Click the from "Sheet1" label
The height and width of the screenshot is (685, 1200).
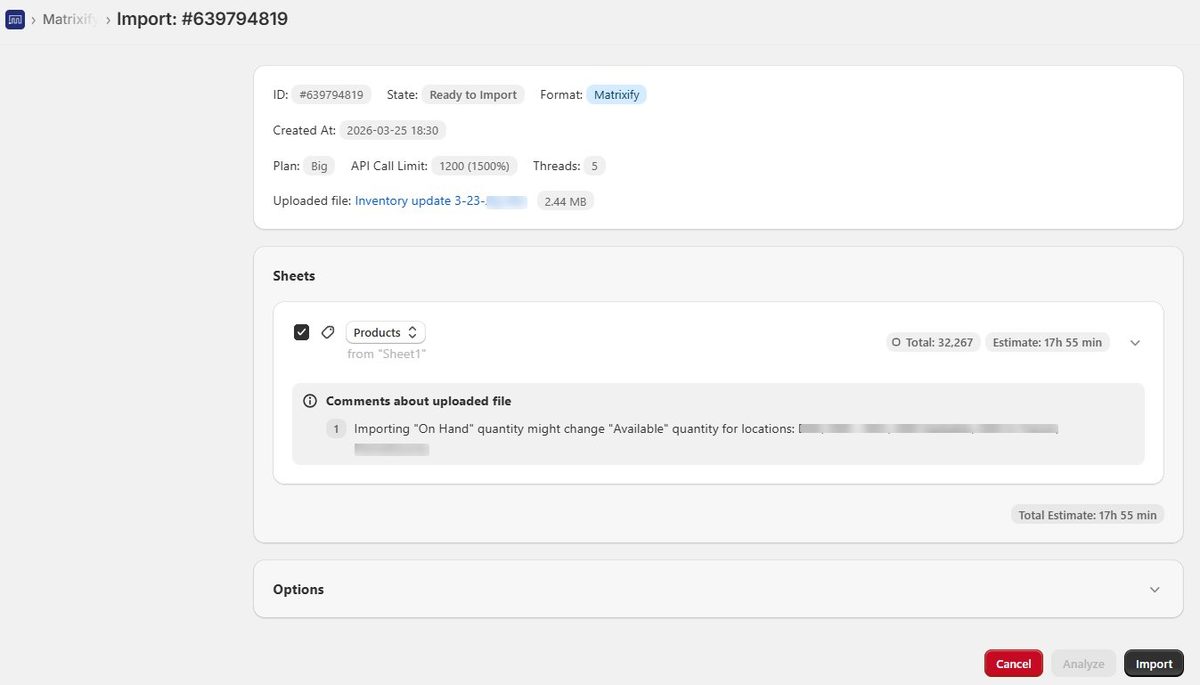[387, 354]
